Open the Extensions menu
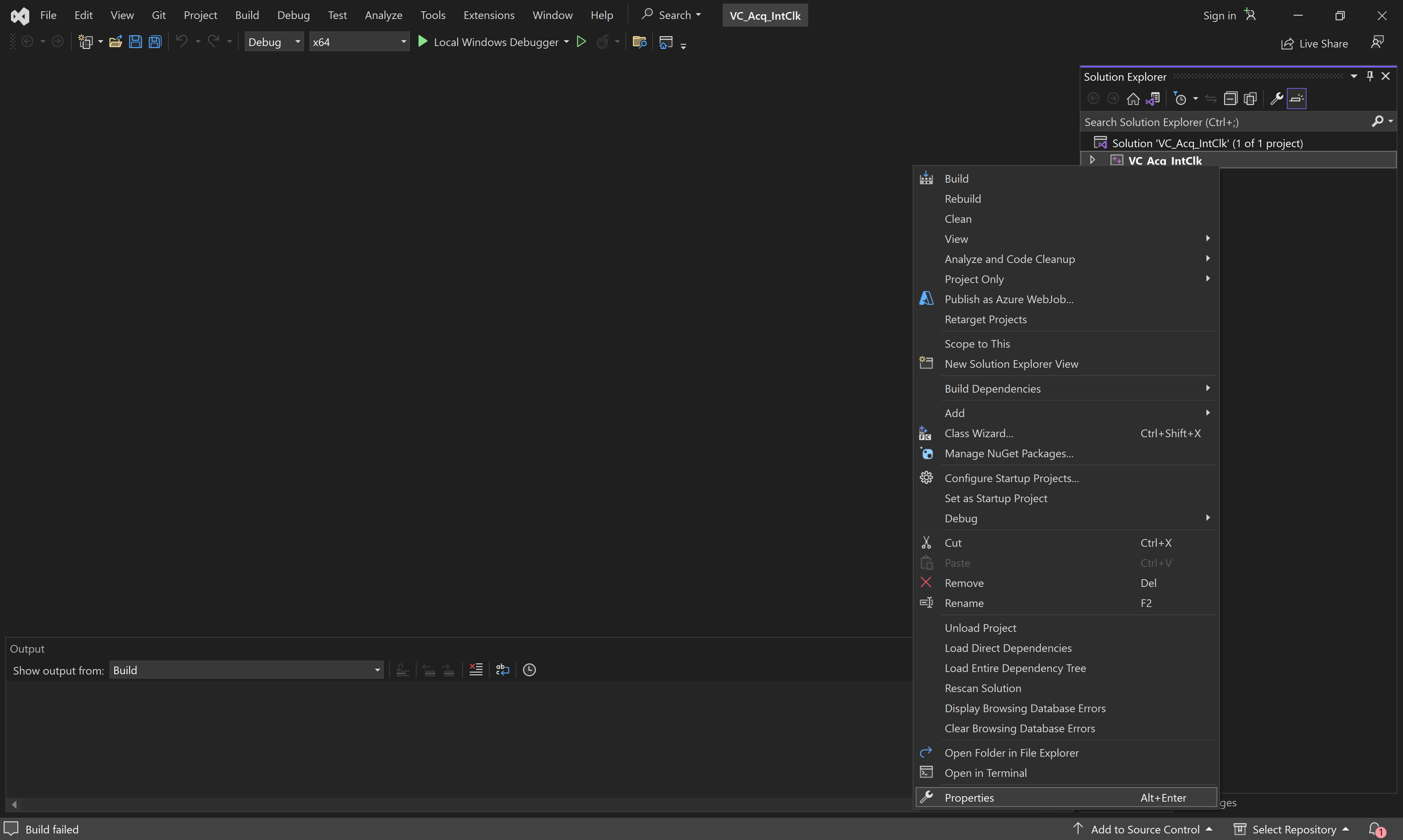 click(488, 15)
